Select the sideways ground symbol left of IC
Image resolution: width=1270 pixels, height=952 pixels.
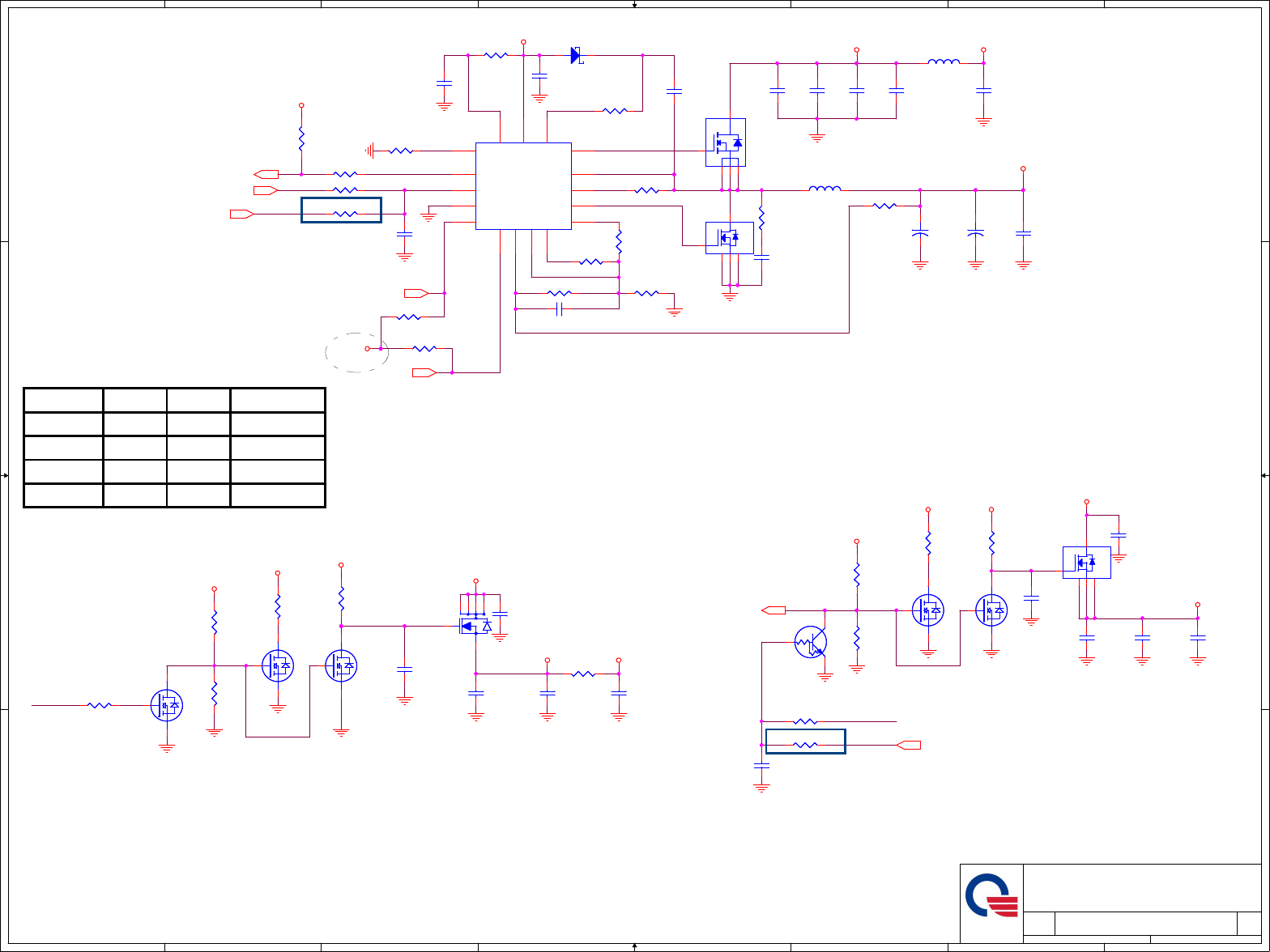tap(370, 150)
